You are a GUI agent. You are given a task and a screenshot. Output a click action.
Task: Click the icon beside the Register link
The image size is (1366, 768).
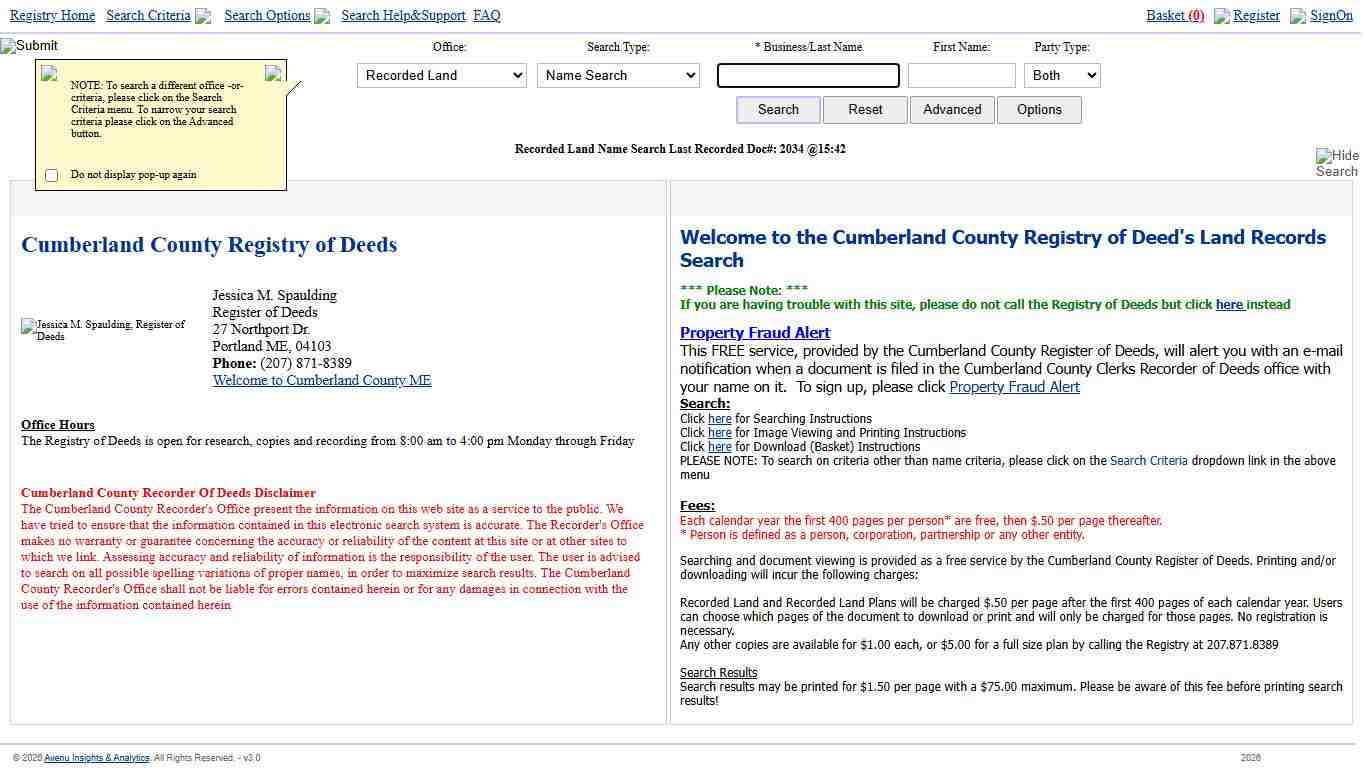pyautogui.click(x=1221, y=17)
